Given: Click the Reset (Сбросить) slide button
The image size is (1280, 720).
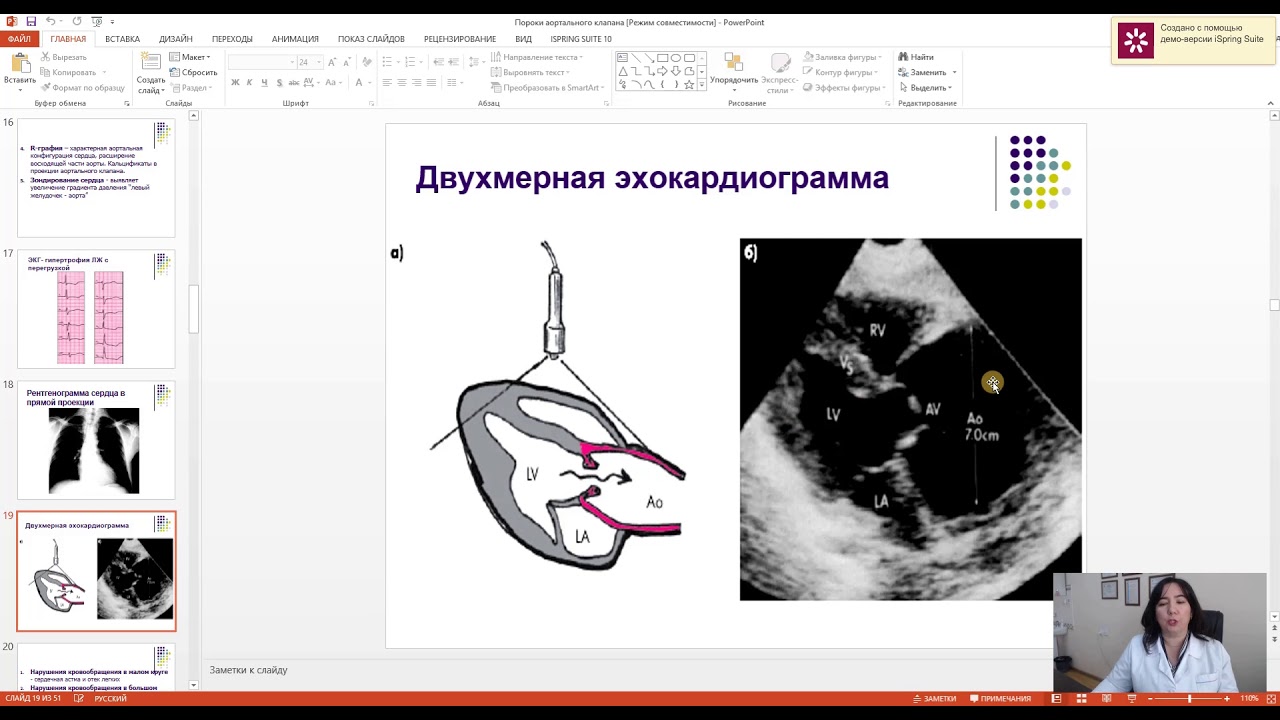Looking at the screenshot, I should point(193,72).
